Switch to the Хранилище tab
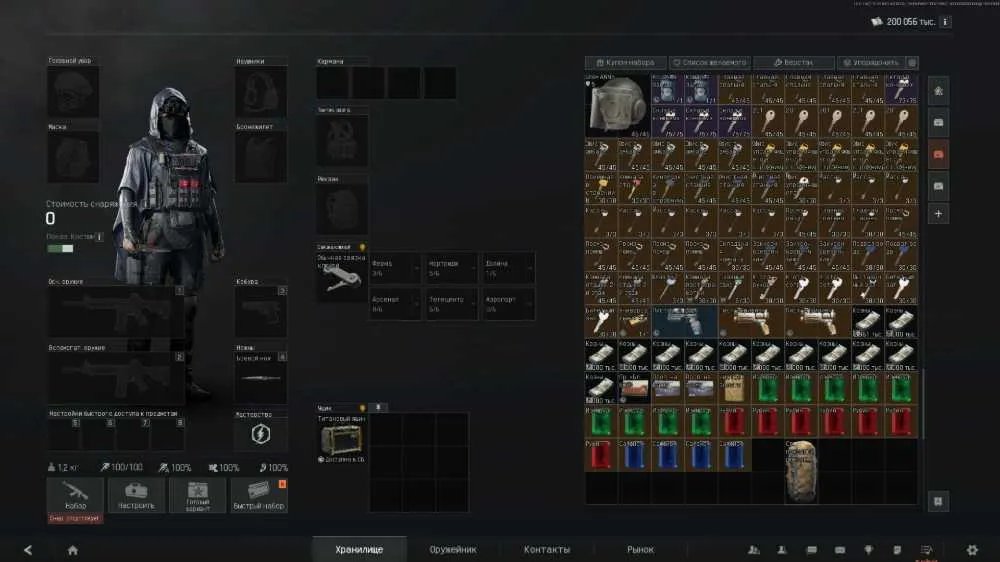Screen dimensions: 1000x562 359,549
